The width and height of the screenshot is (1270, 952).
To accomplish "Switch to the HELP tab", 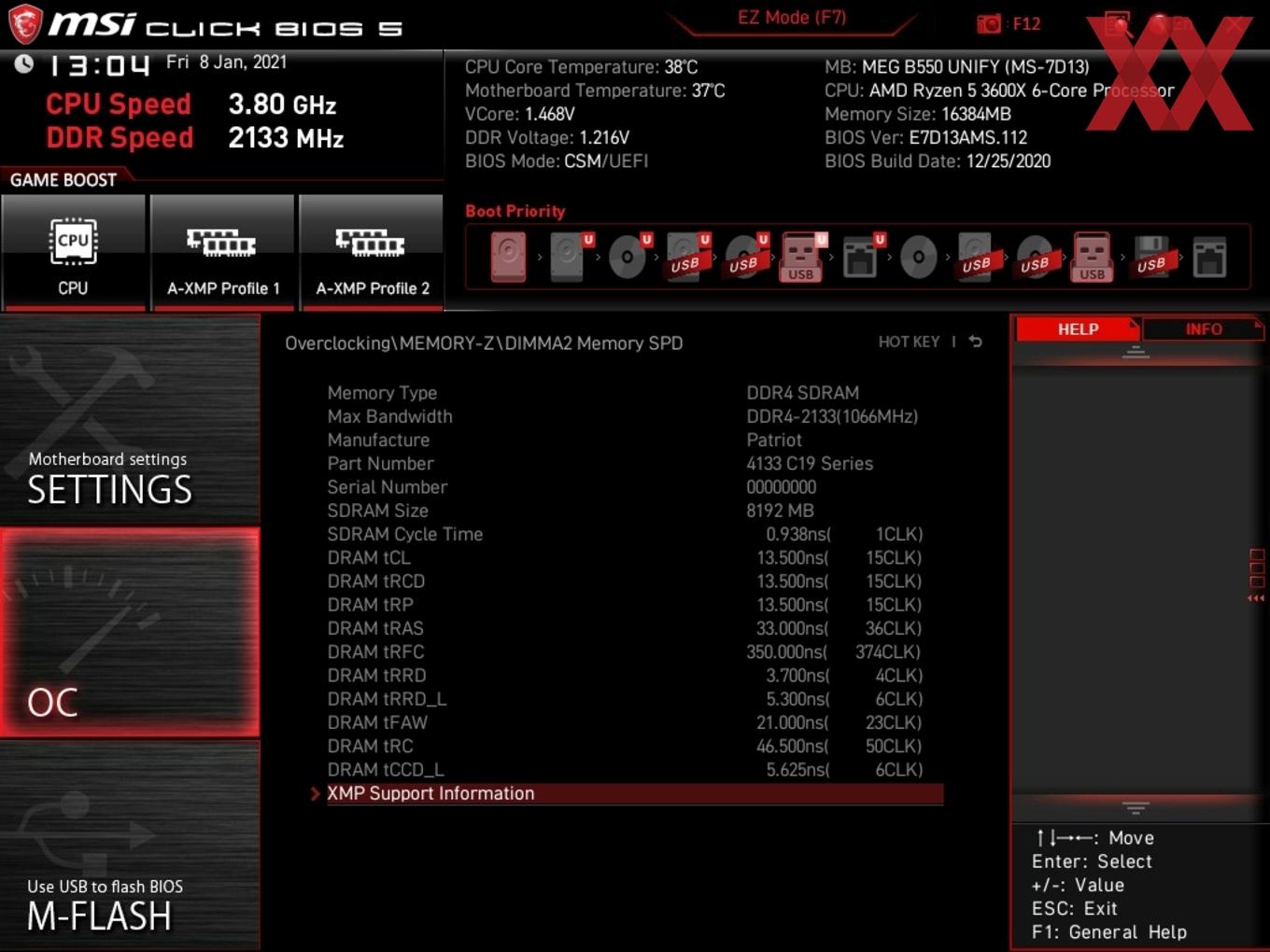I will 1078,329.
